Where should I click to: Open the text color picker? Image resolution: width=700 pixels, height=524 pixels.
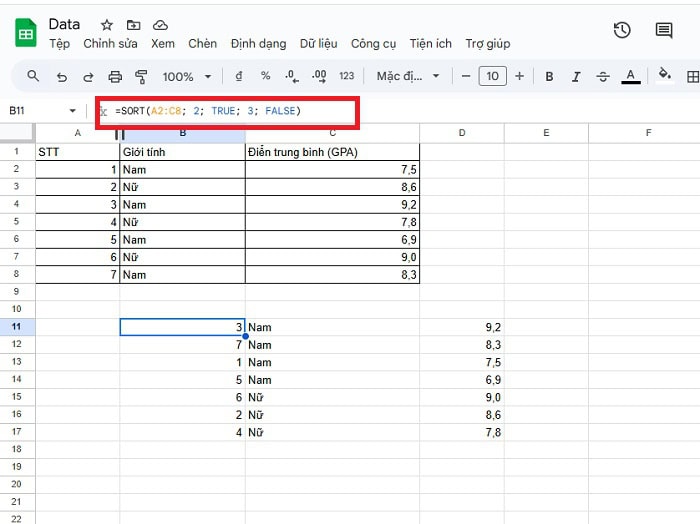[630, 76]
